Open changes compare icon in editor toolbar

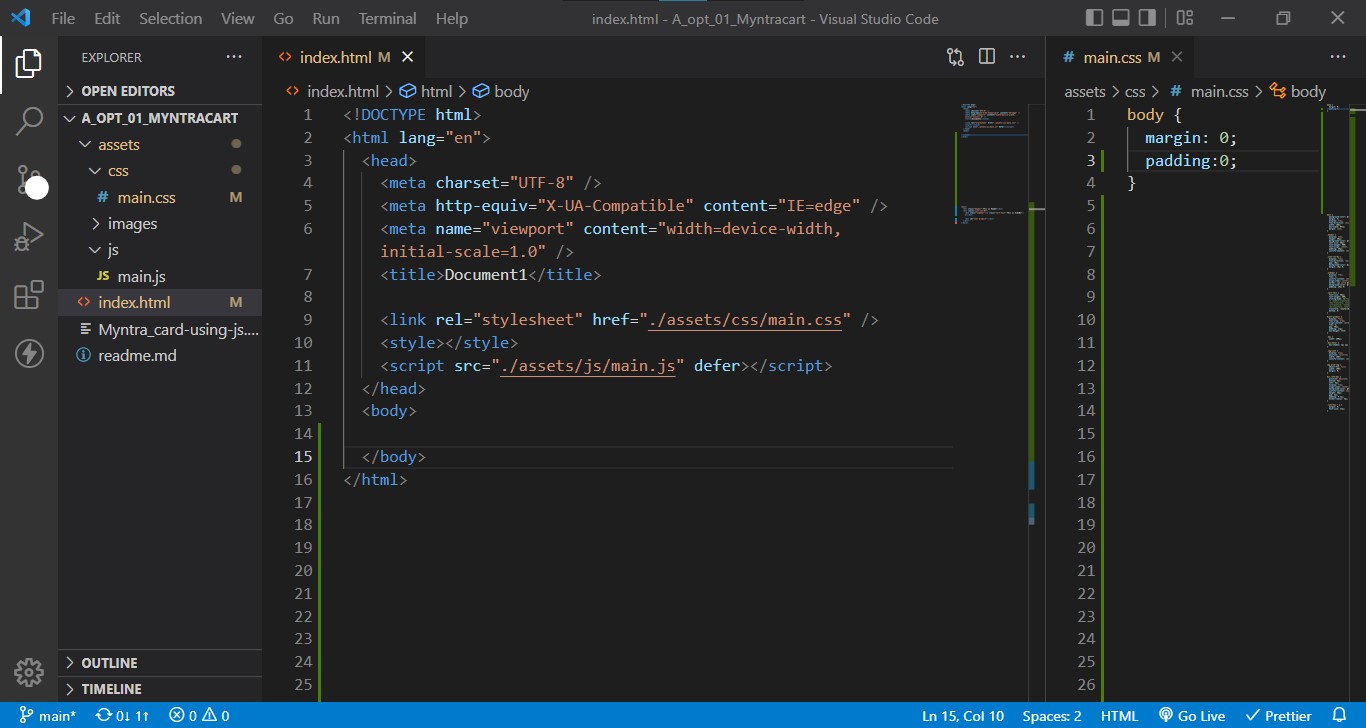coord(955,57)
